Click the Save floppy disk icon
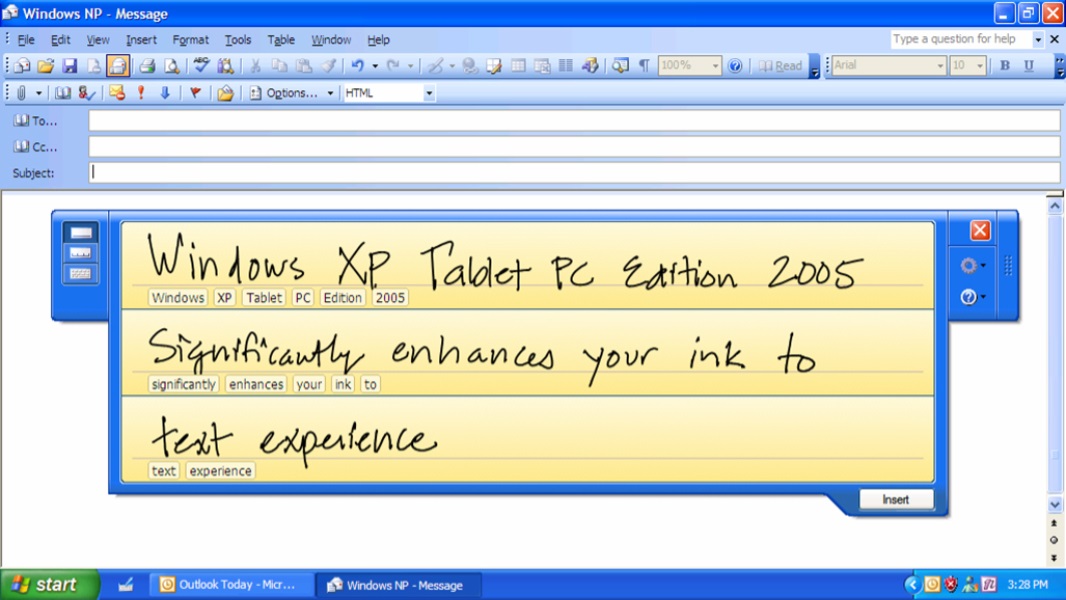 pyautogui.click(x=70, y=66)
